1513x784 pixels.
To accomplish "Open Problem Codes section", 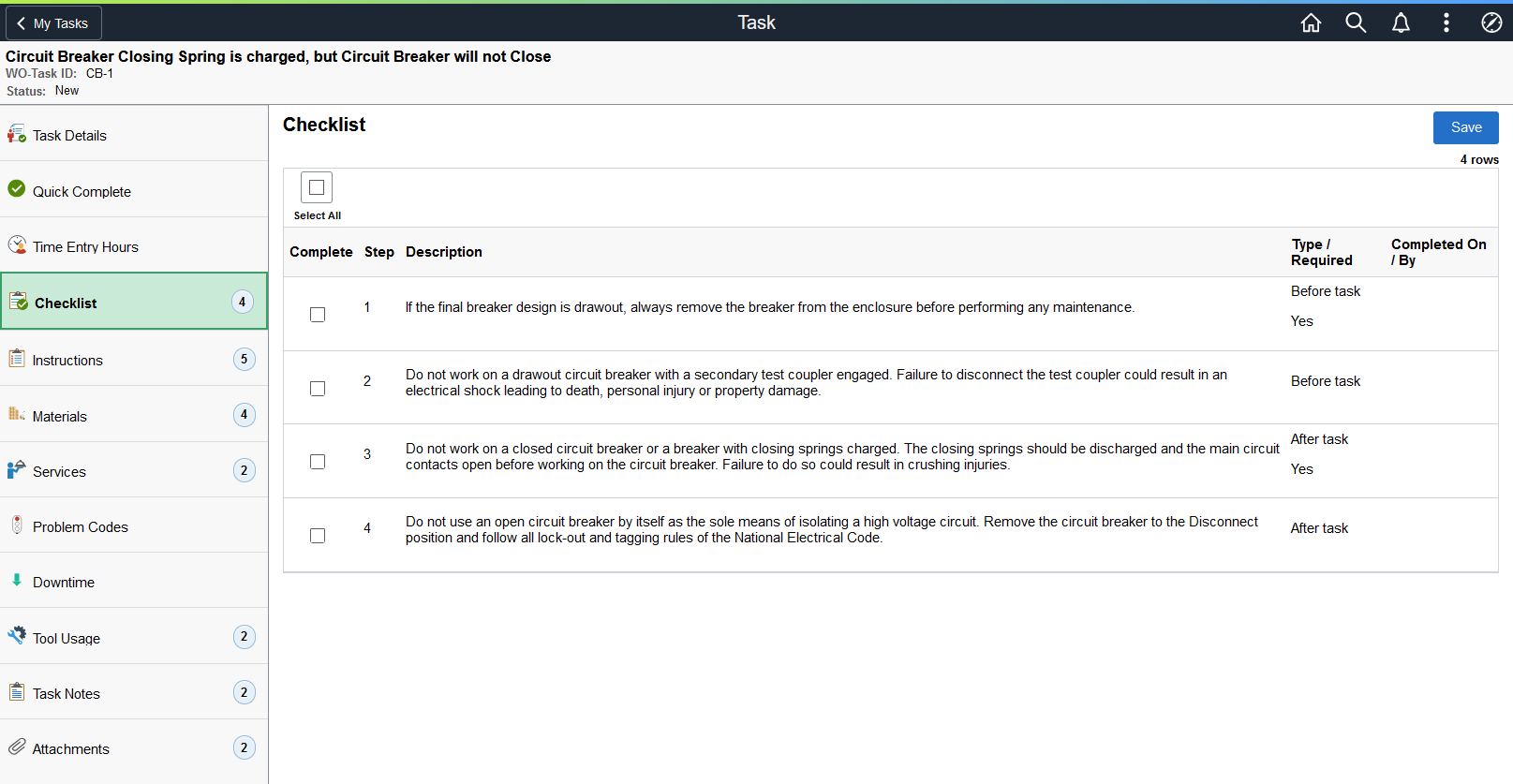I will coord(134,525).
